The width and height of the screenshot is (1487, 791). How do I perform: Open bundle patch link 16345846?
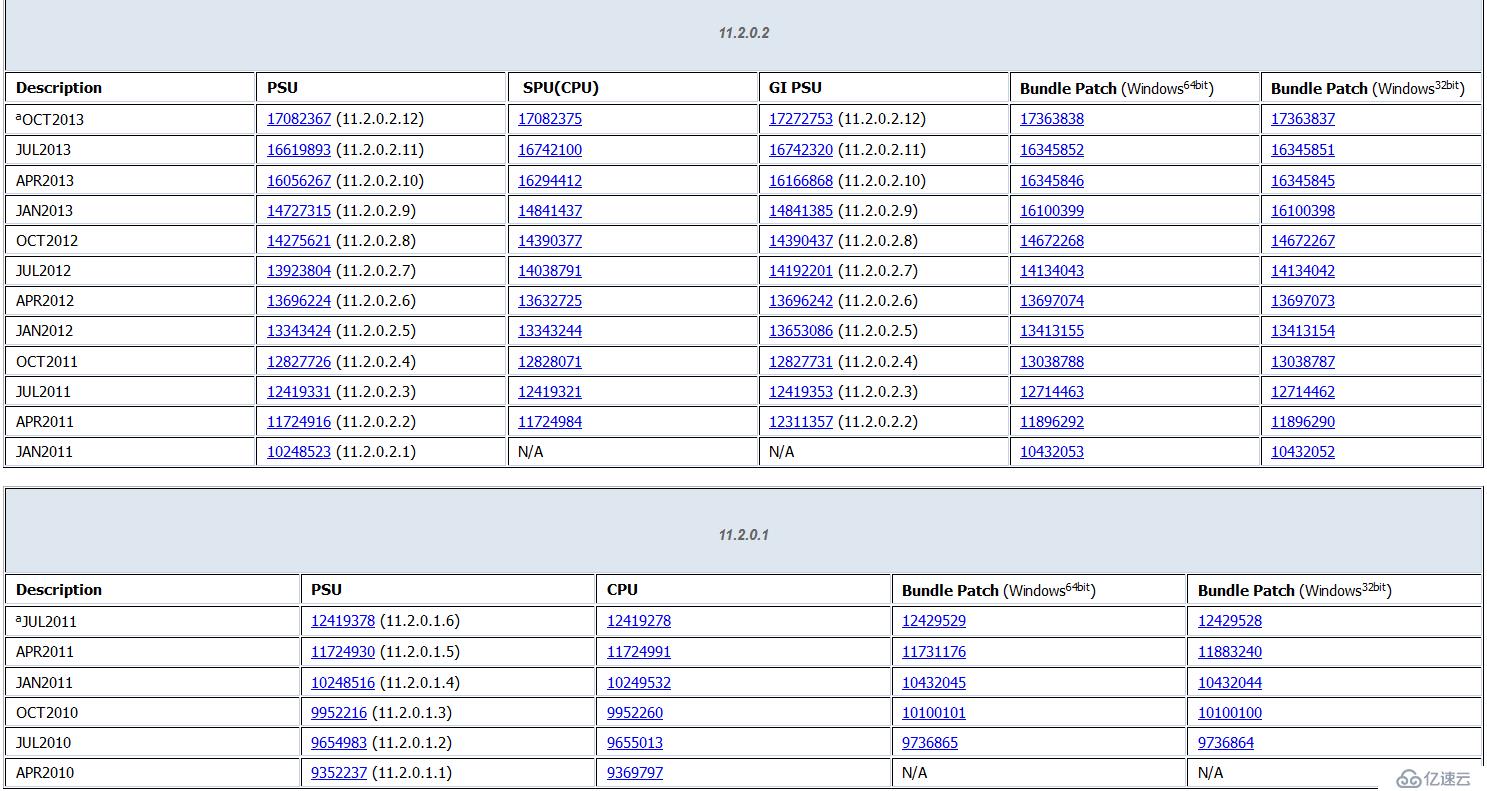[x=1052, y=181]
